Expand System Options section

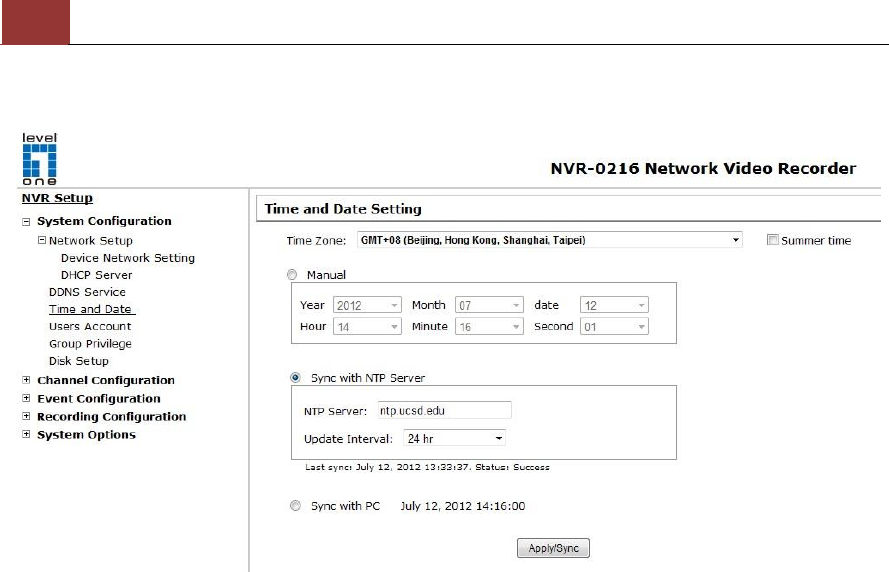pyautogui.click(x=26, y=434)
